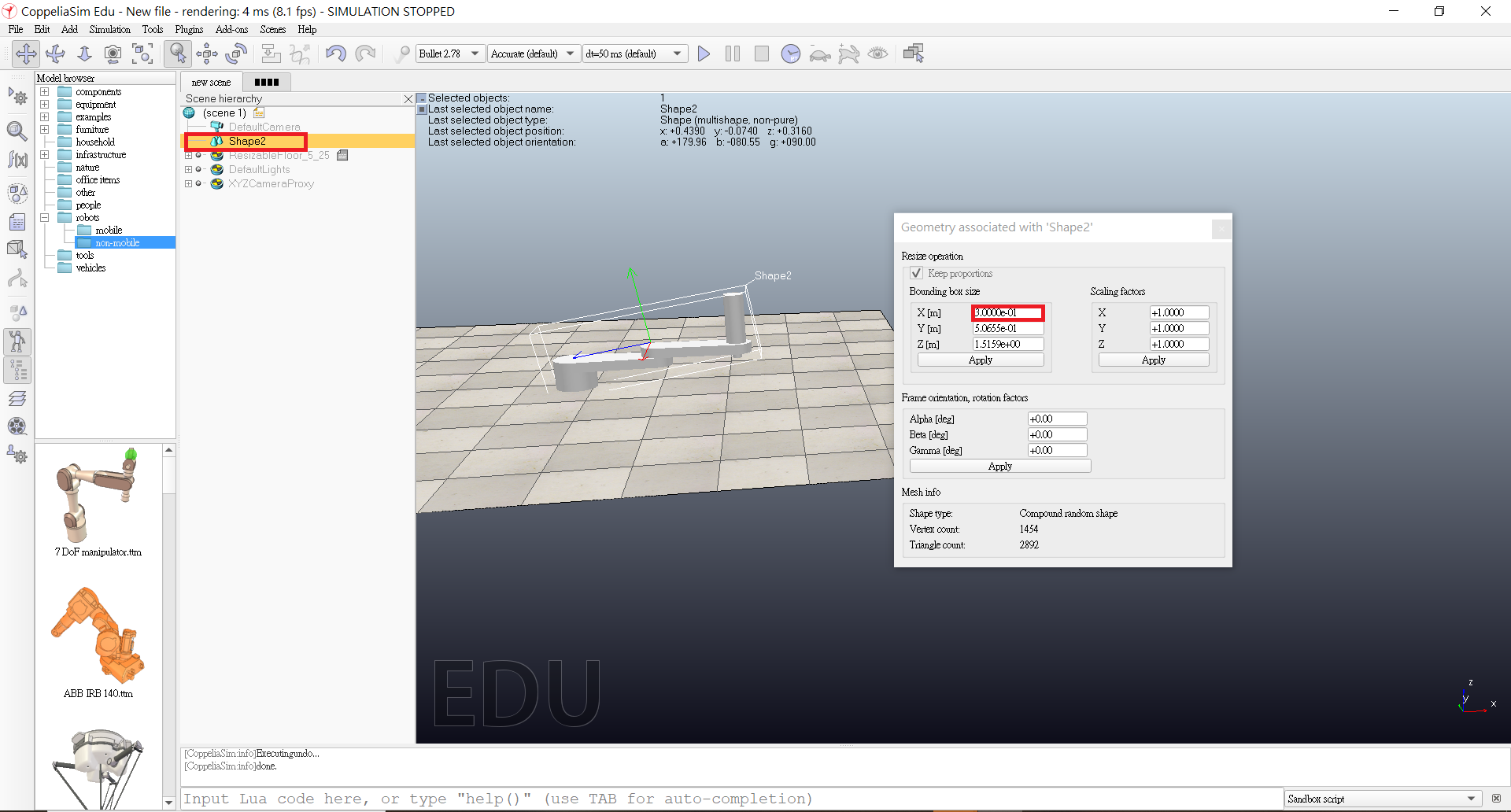Click the fit-to-view toolbar icon

142,54
